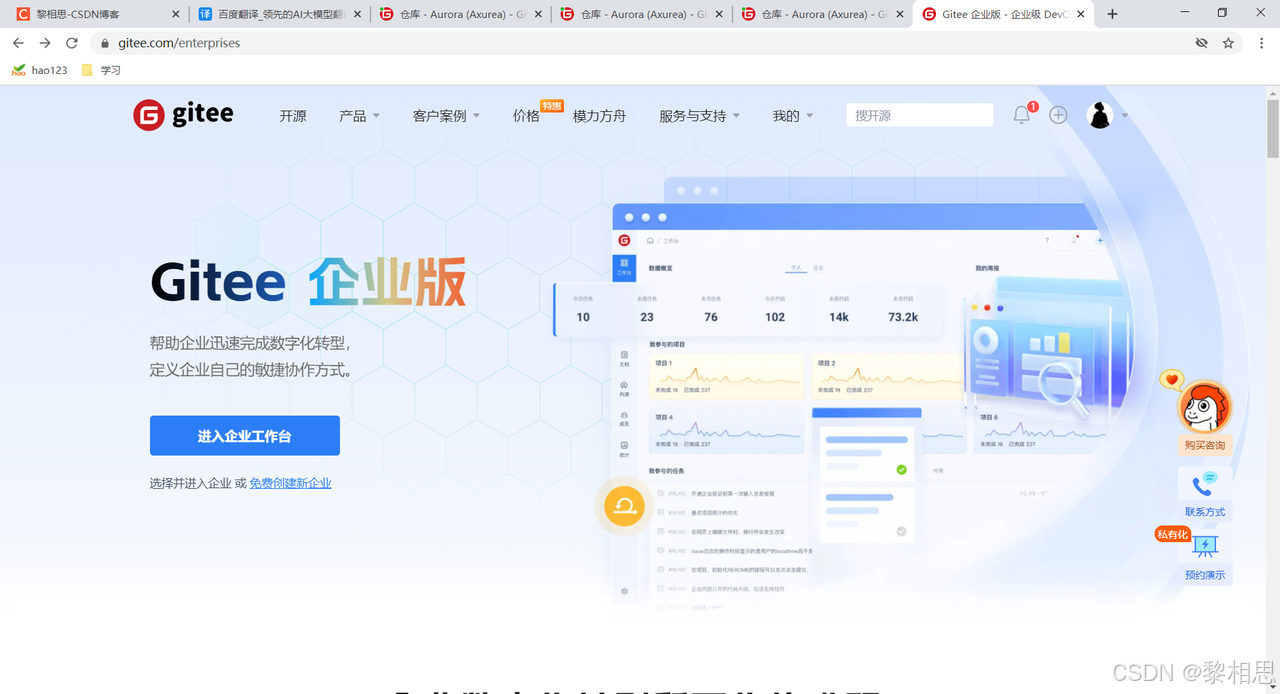Click the 搜开源 search field
This screenshot has width=1280, height=694.
(920, 115)
